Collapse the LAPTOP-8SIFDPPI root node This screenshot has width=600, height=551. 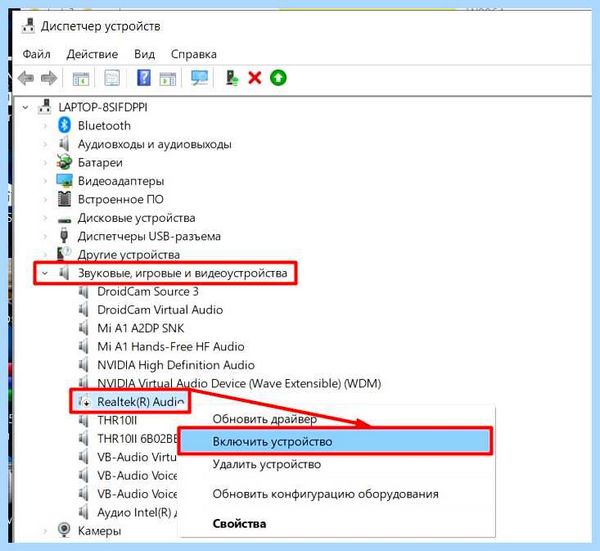tap(25, 108)
